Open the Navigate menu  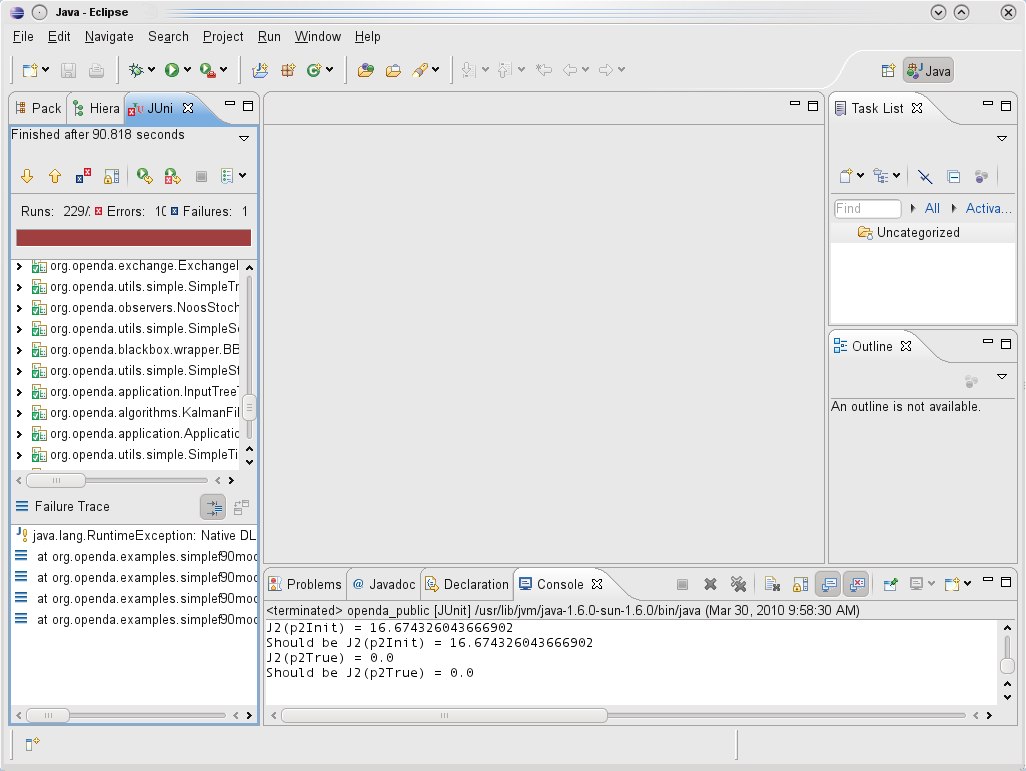point(108,36)
